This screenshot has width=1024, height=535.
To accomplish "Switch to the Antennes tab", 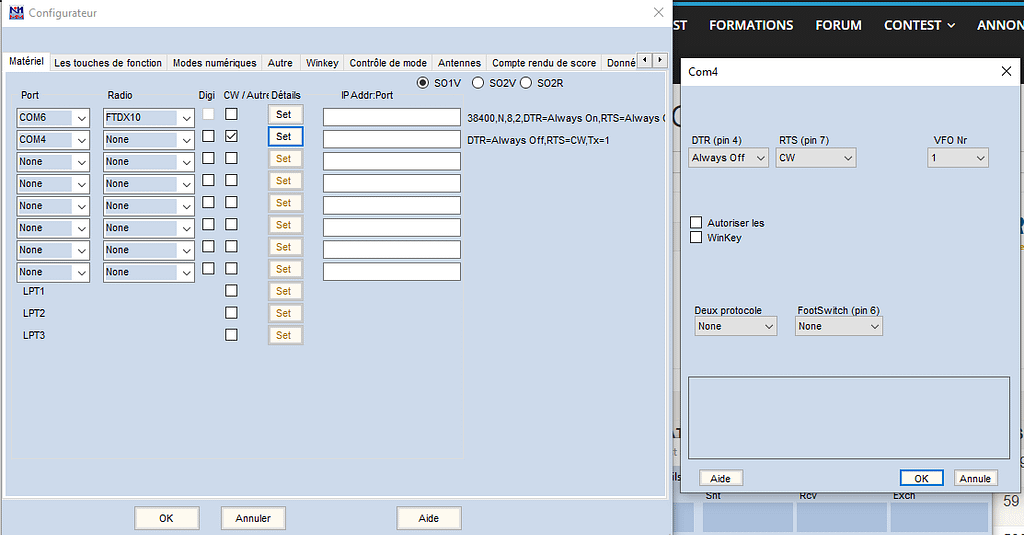I will pyautogui.click(x=459, y=63).
